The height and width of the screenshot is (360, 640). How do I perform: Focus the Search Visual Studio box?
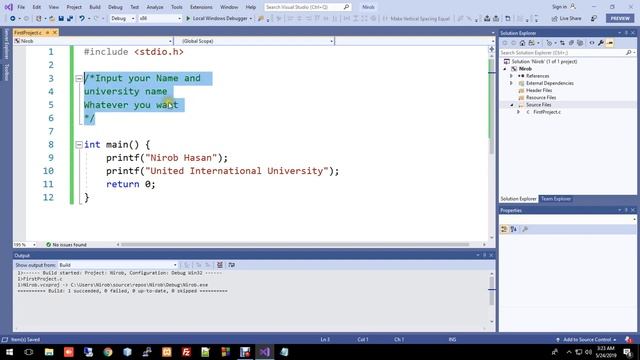coord(307,7)
